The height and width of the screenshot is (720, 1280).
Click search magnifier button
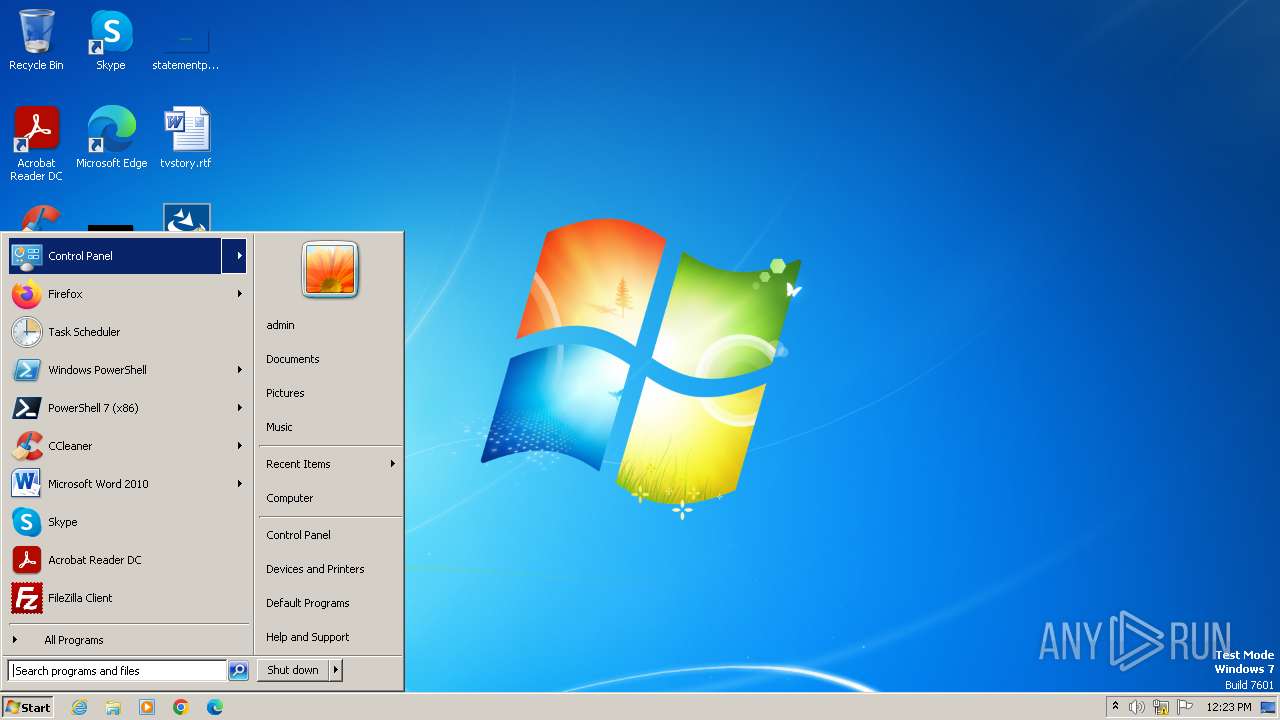(x=238, y=671)
